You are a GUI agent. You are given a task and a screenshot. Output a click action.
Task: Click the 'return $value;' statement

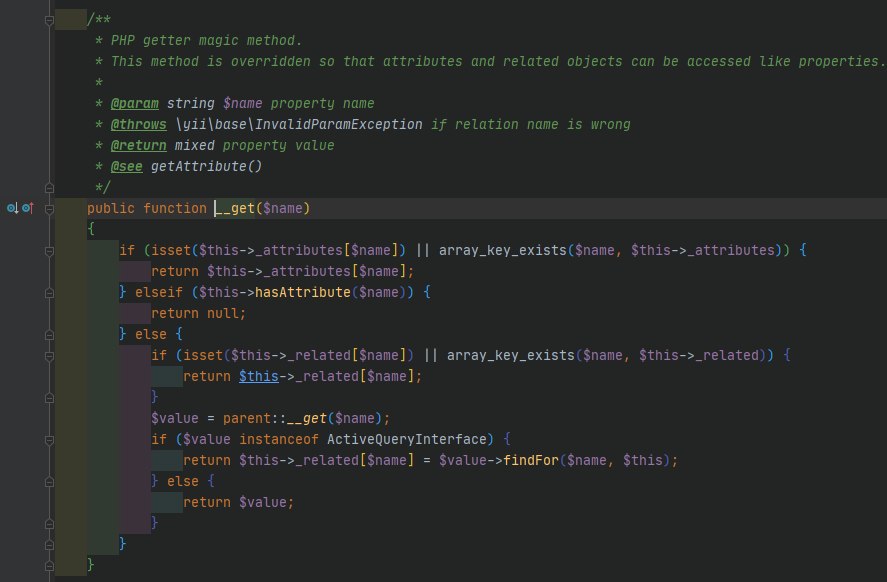(x=239, y=502)
